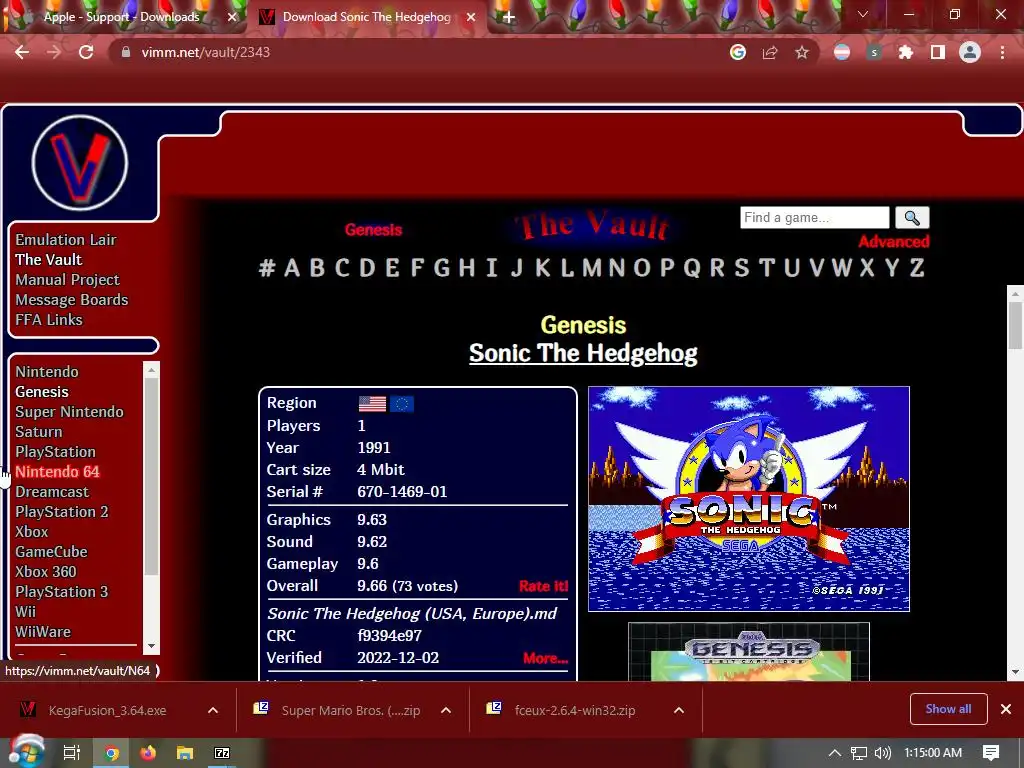
Task: Reload the vimm.net page
Action: pyautogui.click(x=86, y=52)
